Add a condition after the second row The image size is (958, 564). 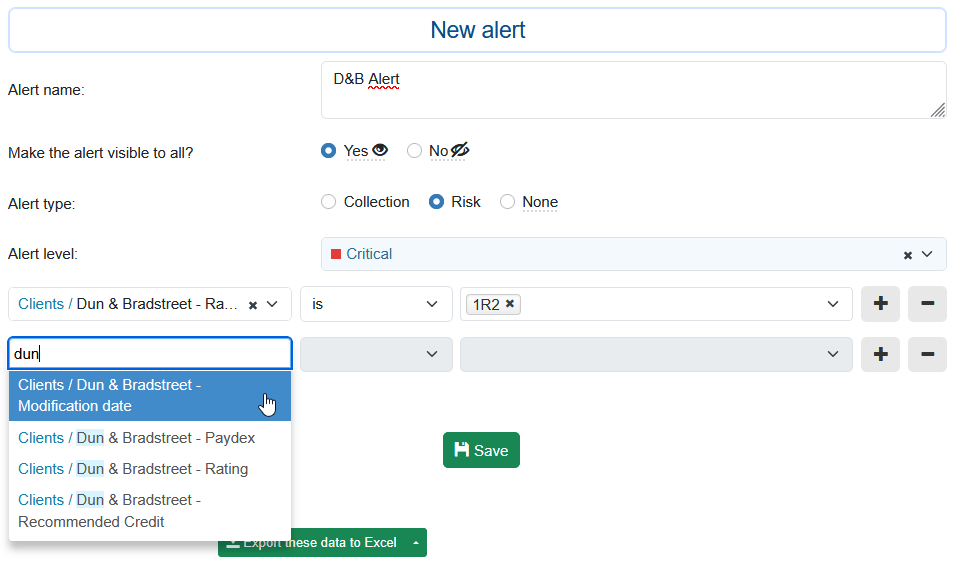880,354
